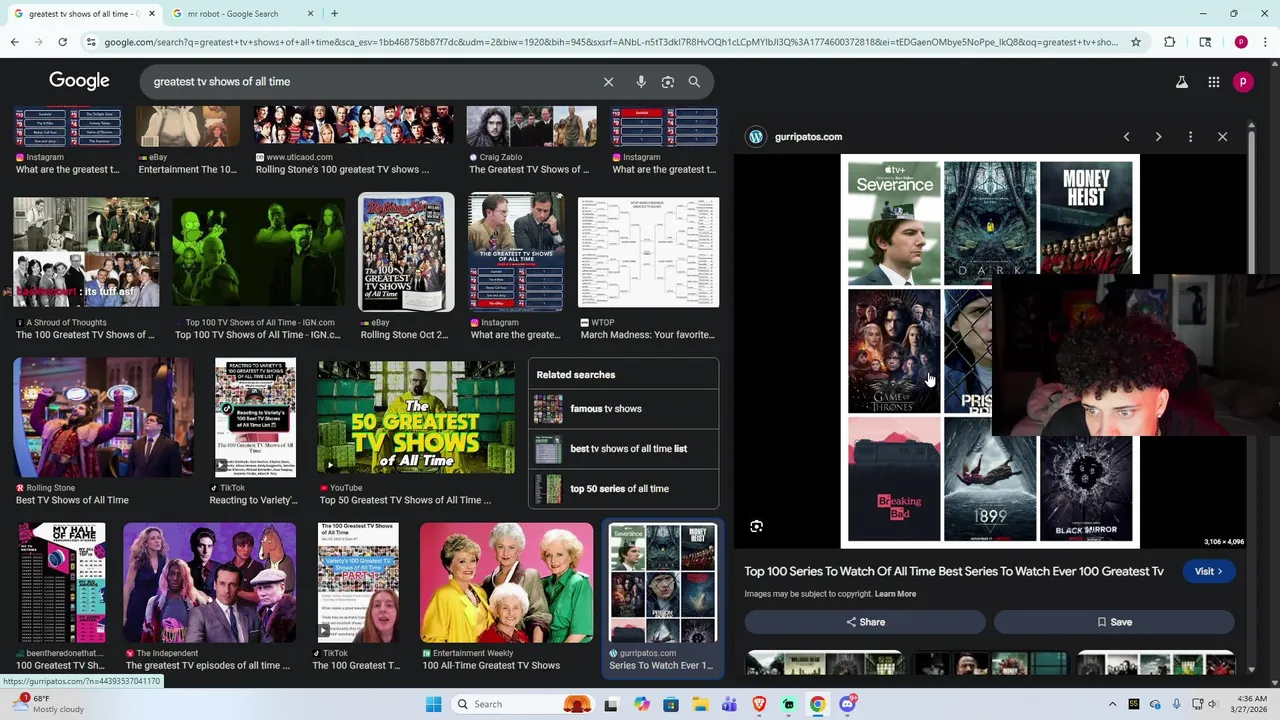Open WTOP March Madness bracket thumbnail
Viewport: 1280px width, 720px height.
point(648,253)
